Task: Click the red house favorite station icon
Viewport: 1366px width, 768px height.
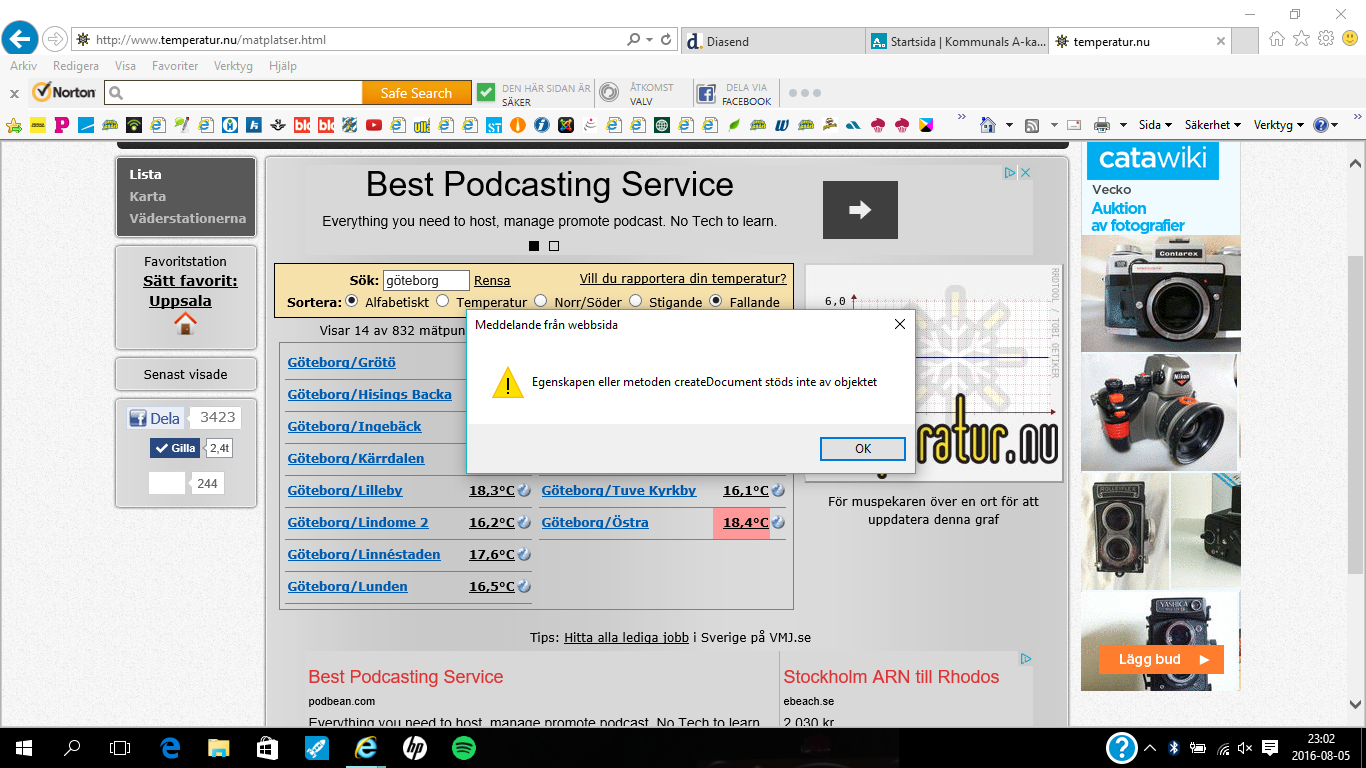Action: tap(185, 324)
